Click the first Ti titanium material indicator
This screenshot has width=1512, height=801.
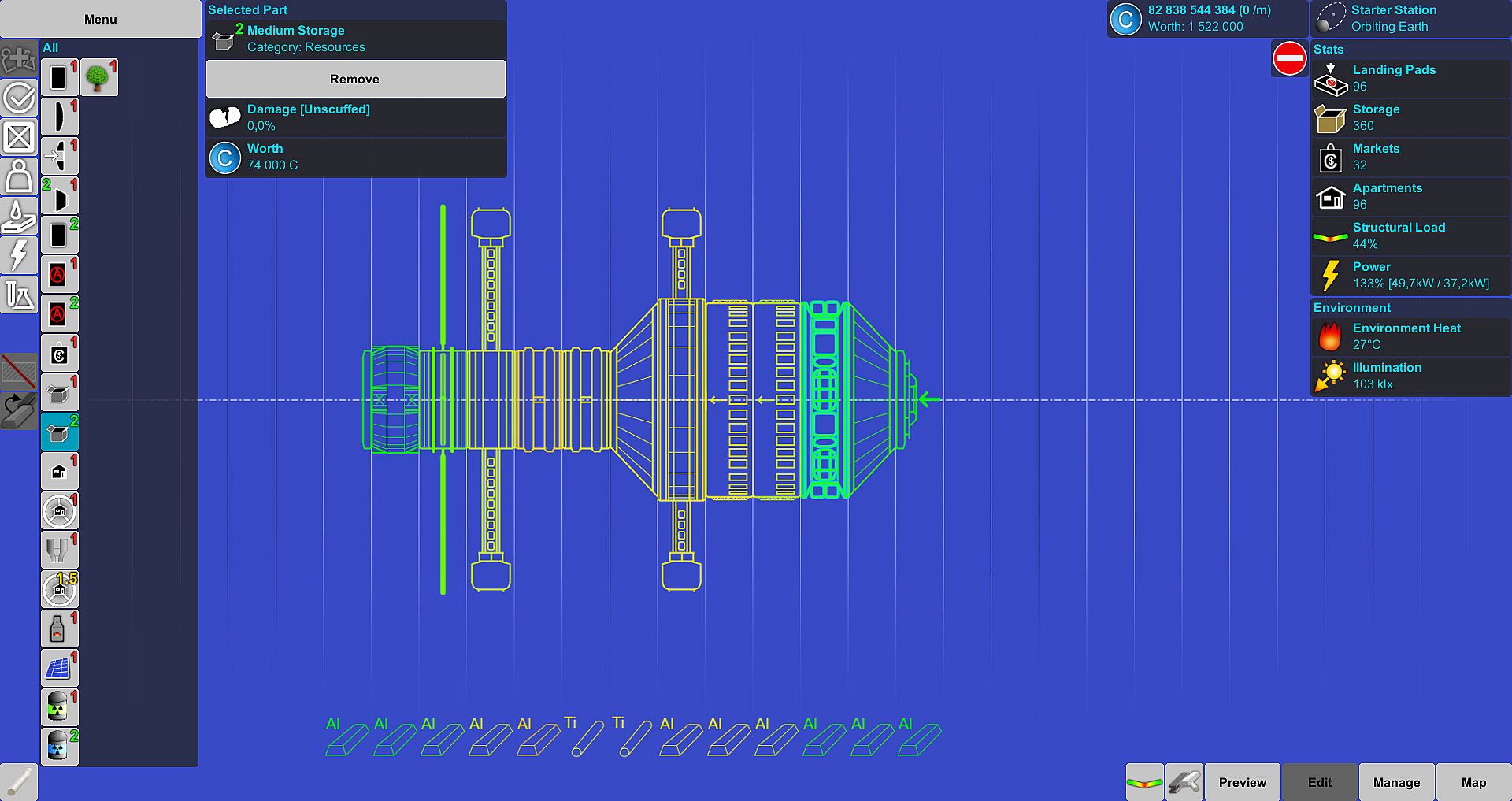tap(584, 736)
